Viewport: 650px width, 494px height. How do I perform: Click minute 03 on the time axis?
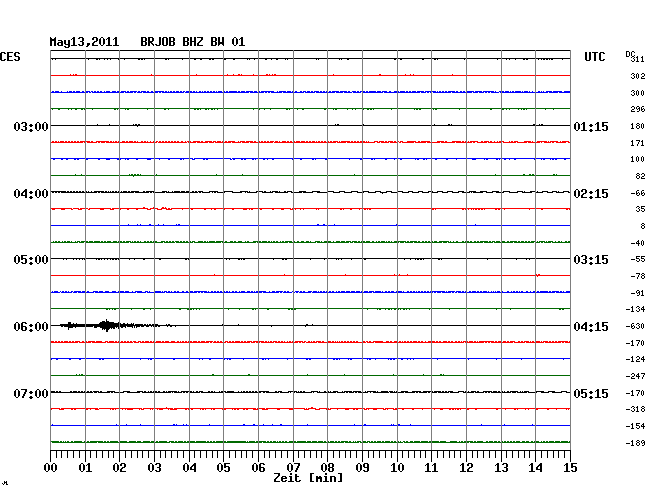[x=154, y=468]
